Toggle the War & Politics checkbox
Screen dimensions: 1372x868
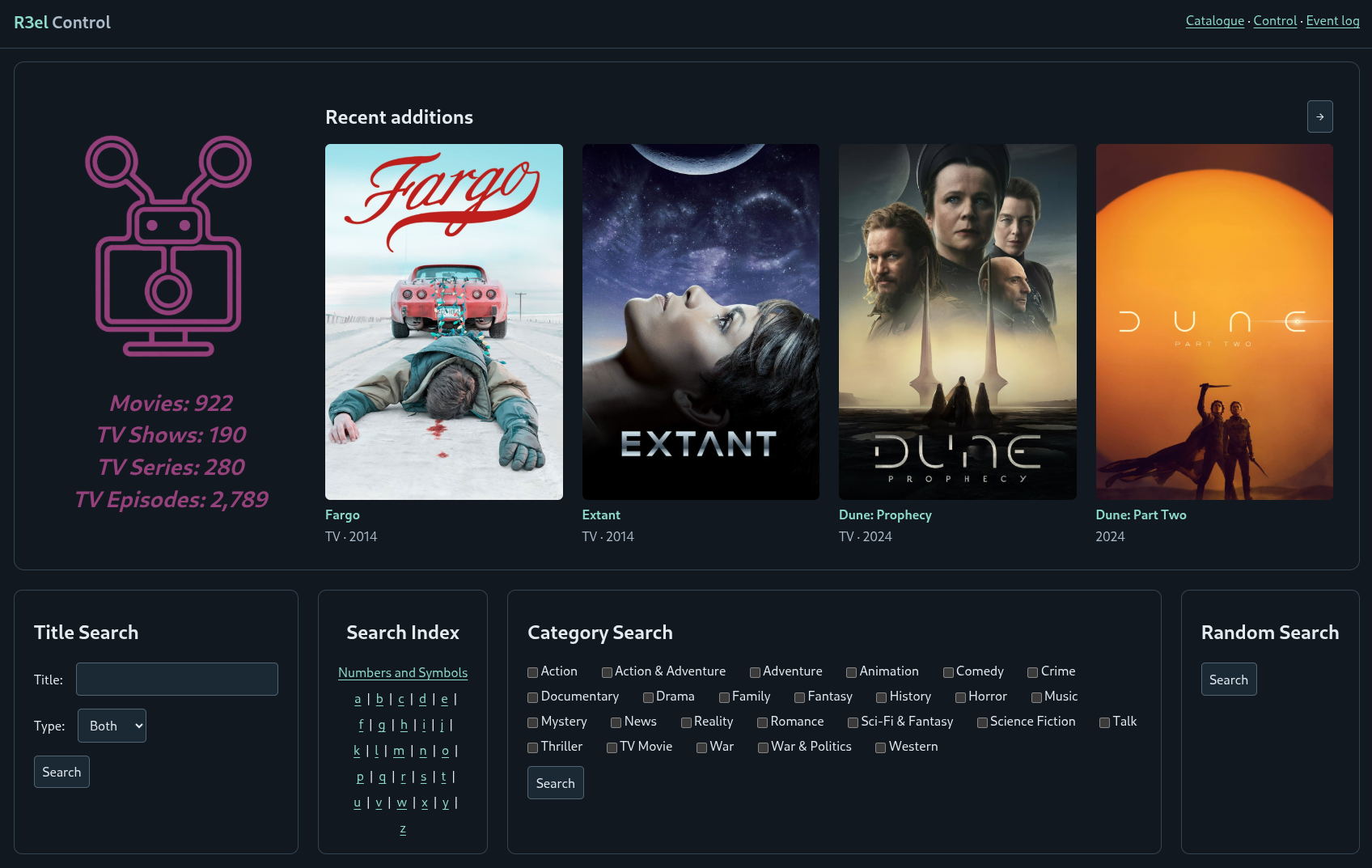763,747
